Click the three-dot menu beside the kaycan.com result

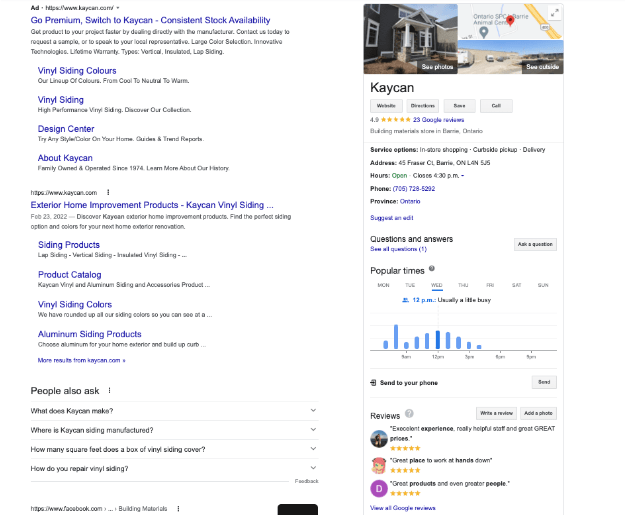[108, 192]
